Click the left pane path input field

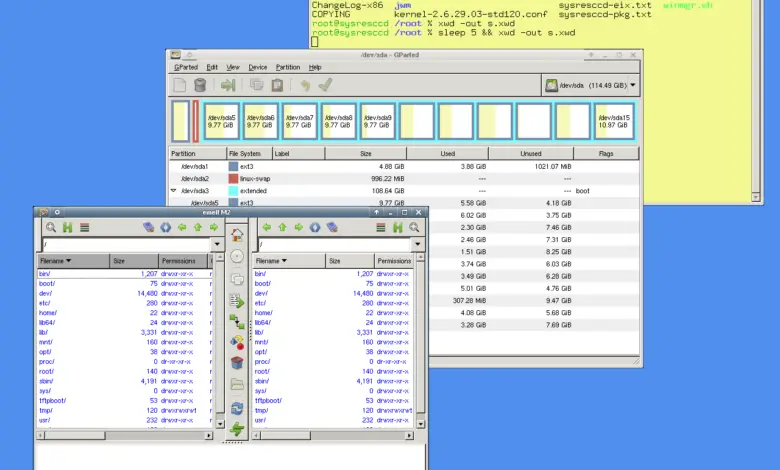pos(127,244)
